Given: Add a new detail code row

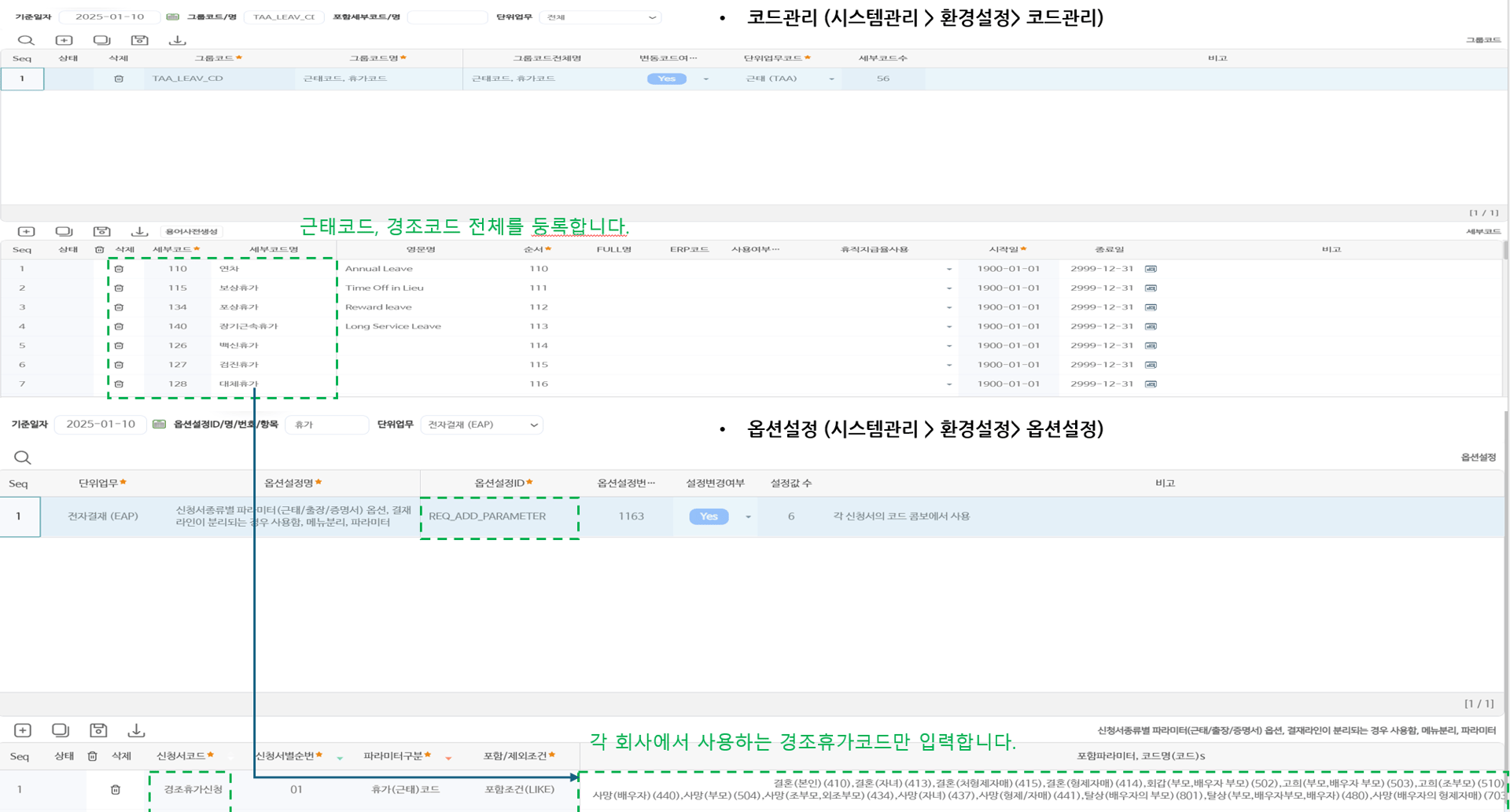Looking at the screenshot, I should 26,231.
